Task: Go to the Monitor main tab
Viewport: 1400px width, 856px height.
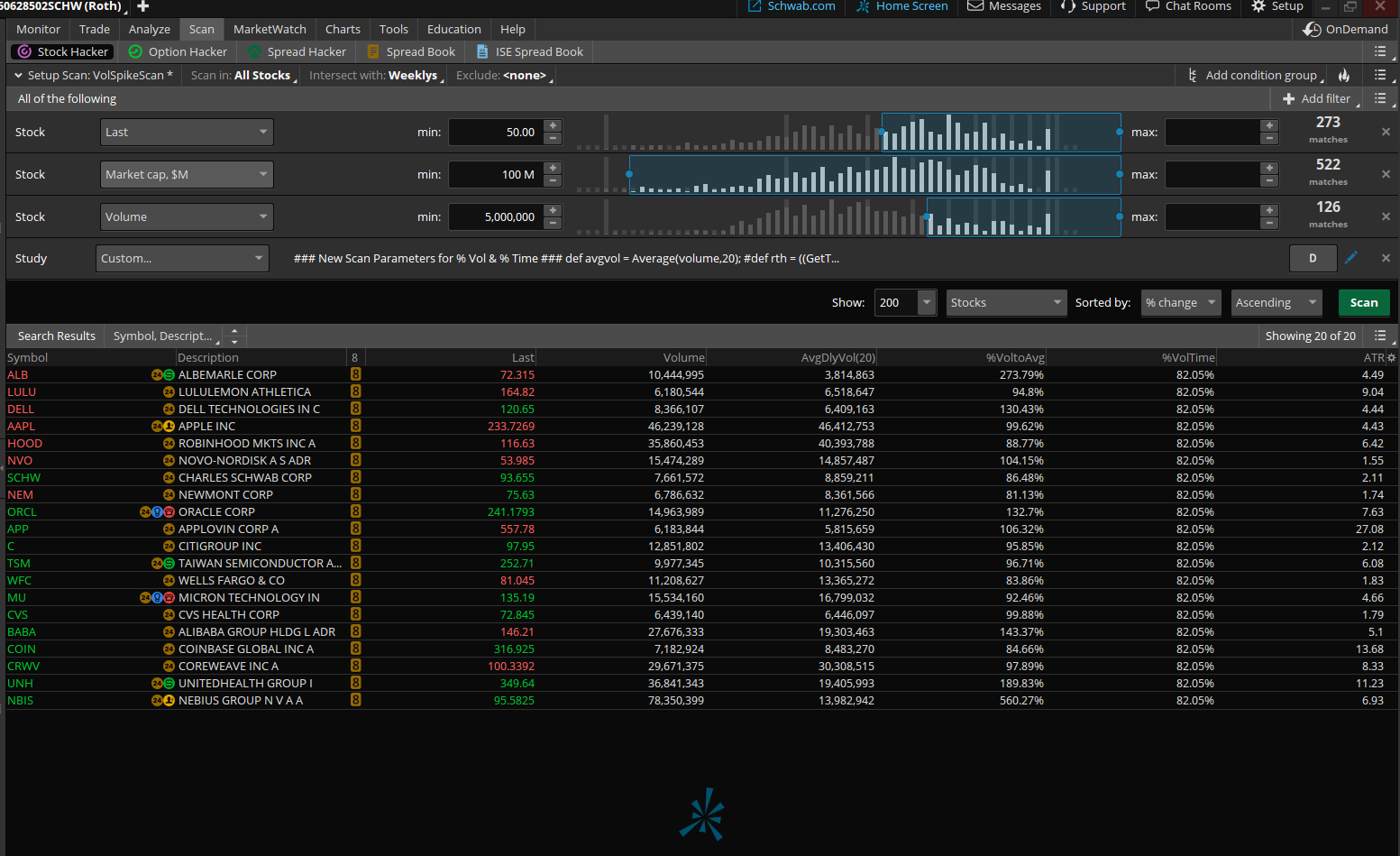Action: (x=38, y=30)
